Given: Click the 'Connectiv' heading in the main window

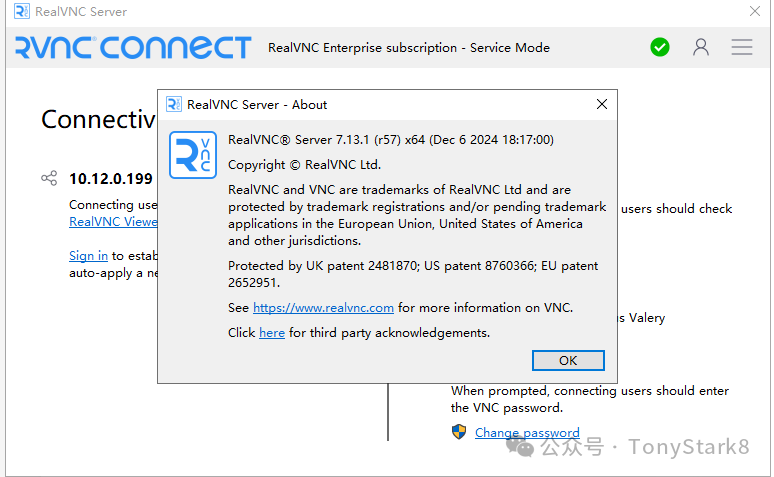Looking at the screenshot, I should coord(98,119).
